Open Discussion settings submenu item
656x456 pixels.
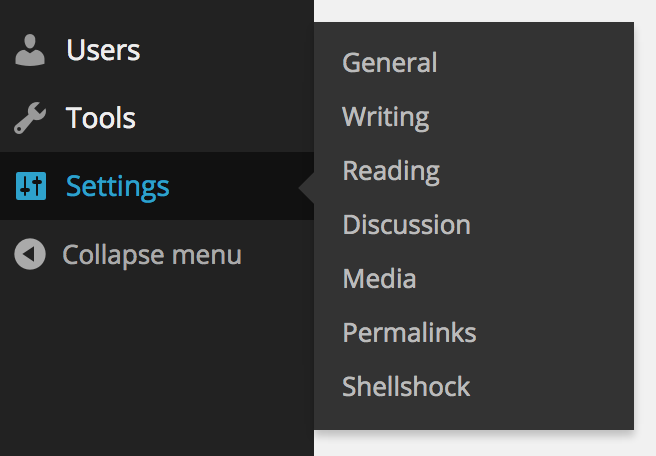pos(406,225)
